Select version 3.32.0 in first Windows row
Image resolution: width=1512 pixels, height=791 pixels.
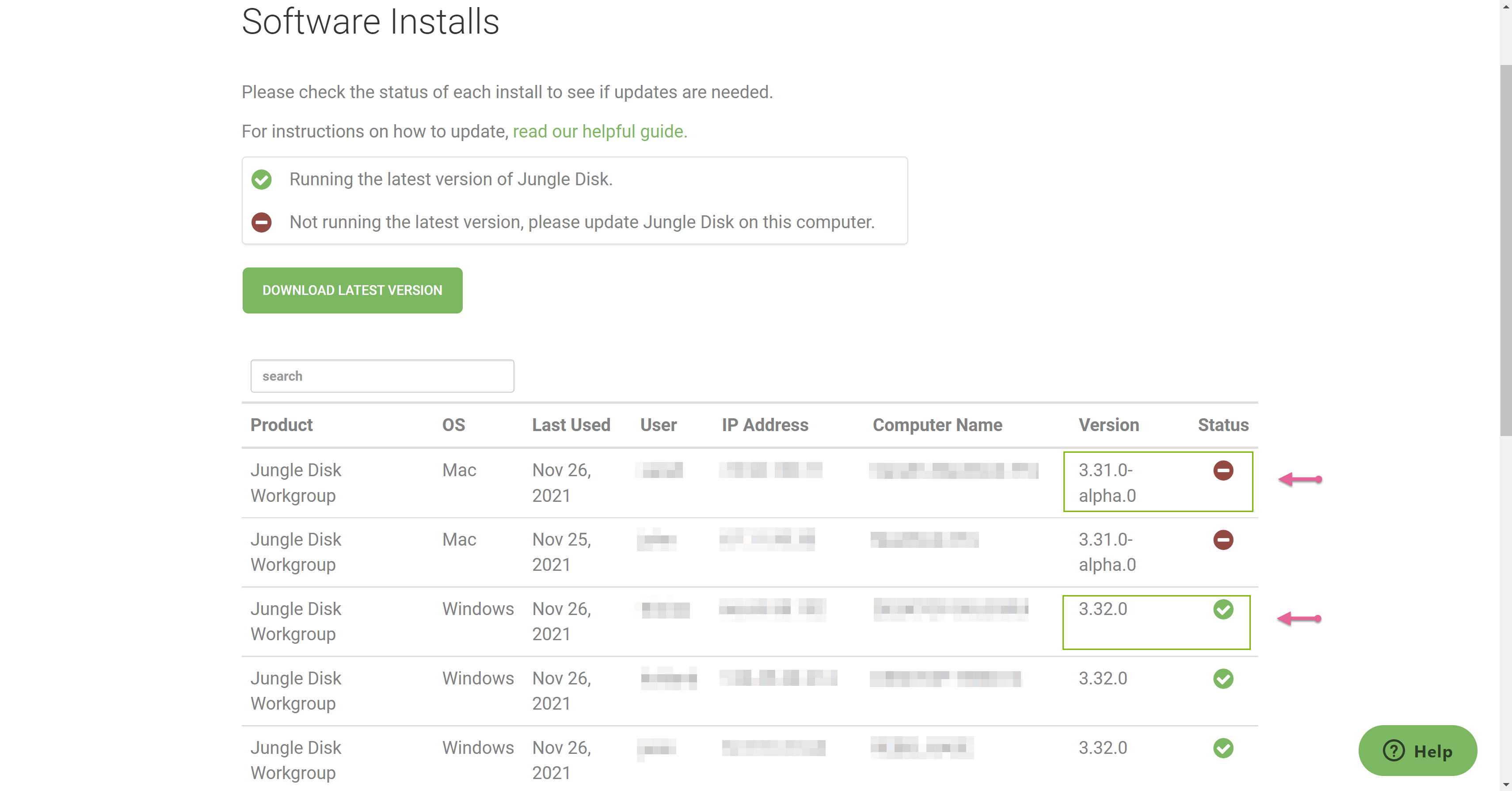pyautogui.click(x=1103, y=609)
